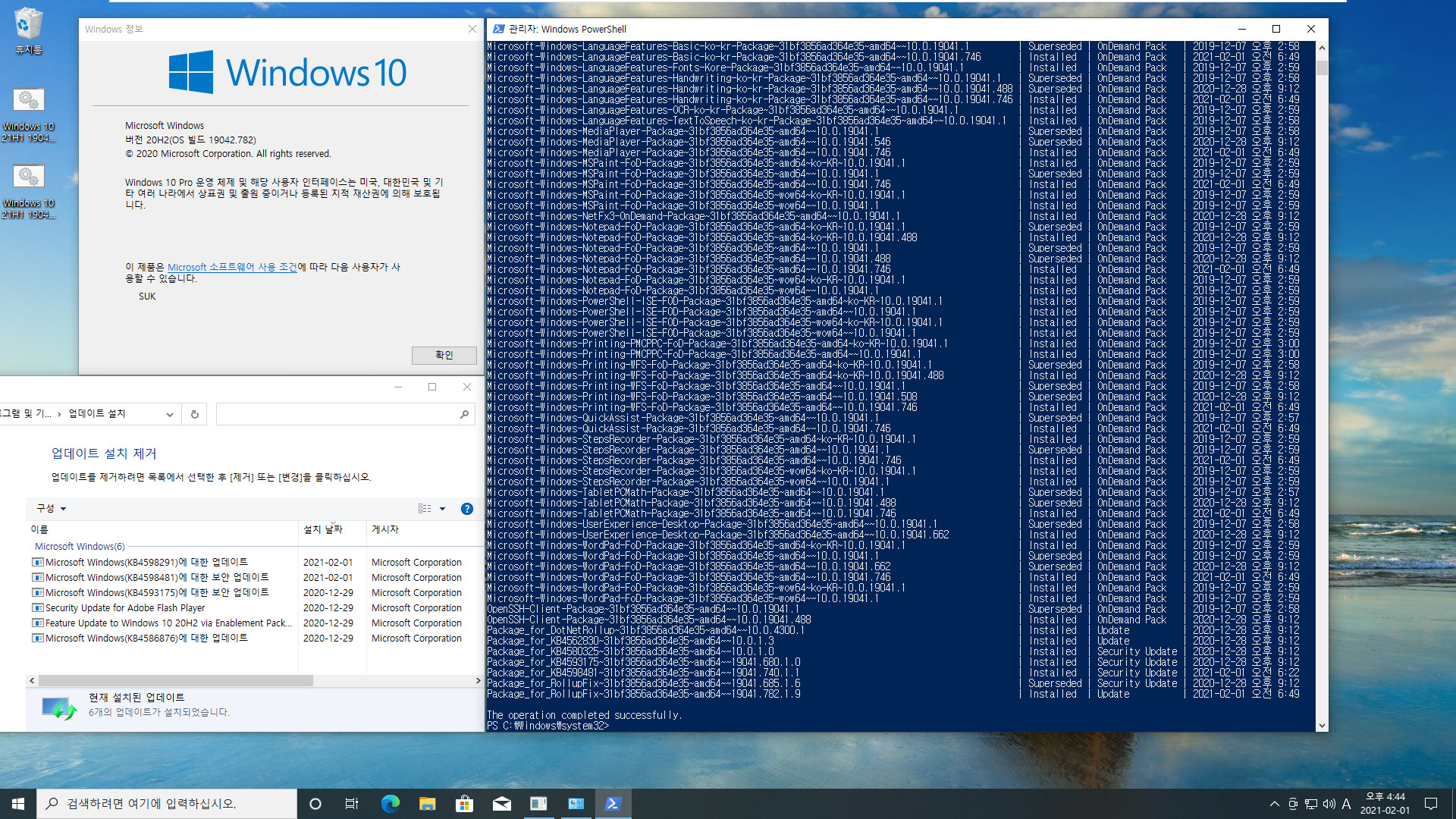Launch Microsoft Edge from the taskbar
This screenshot has height=819, width=1456.
pos(390,804)
